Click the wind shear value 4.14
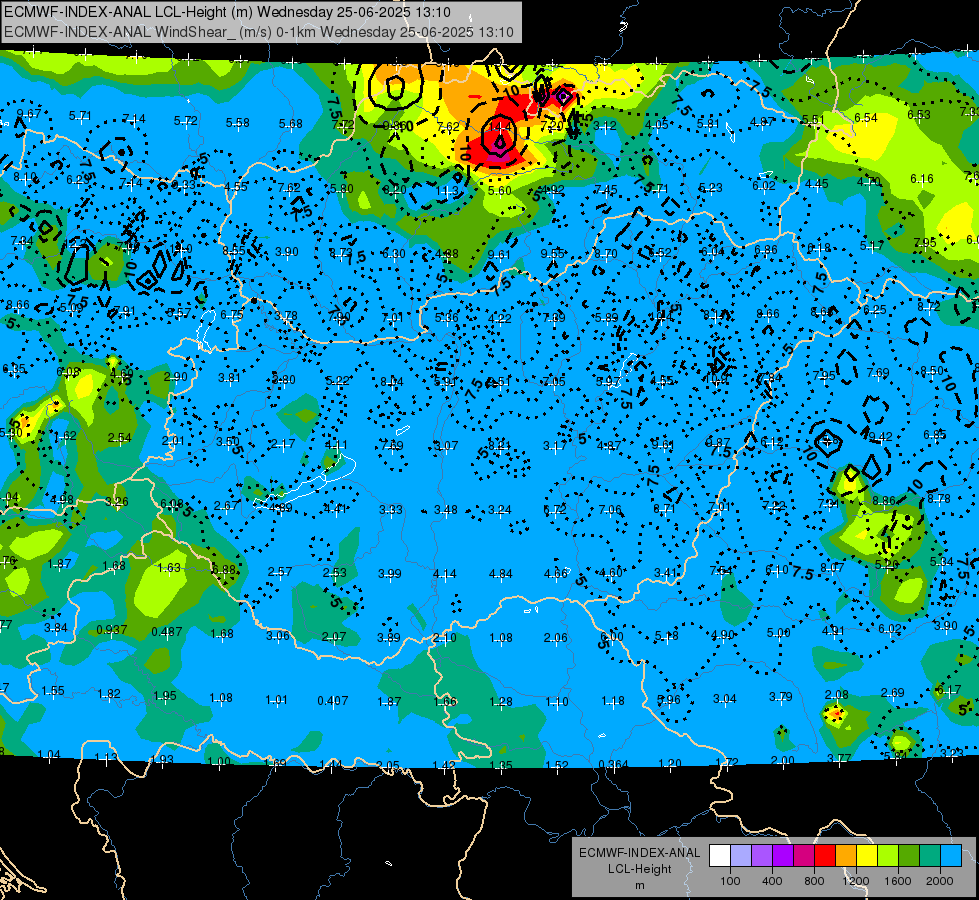 (445, 573)
